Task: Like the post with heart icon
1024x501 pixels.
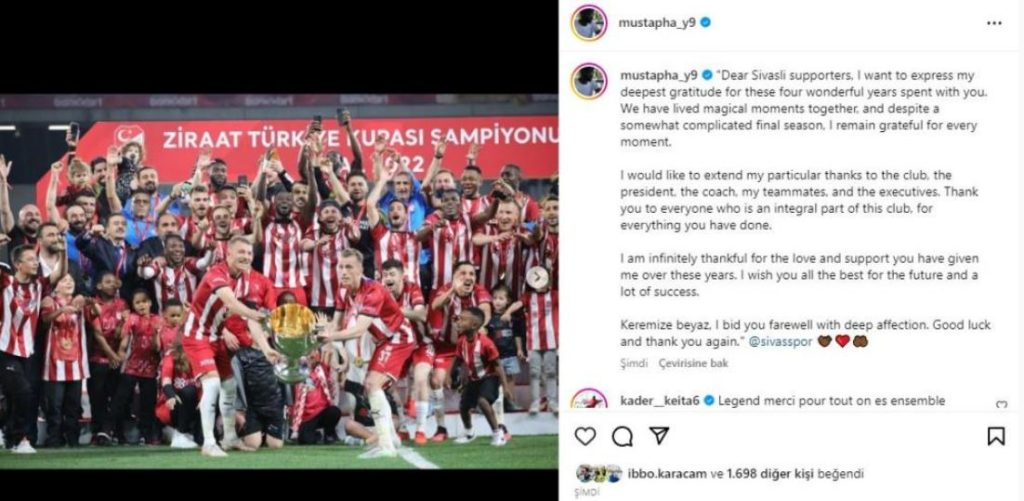Action: [585, 436]
